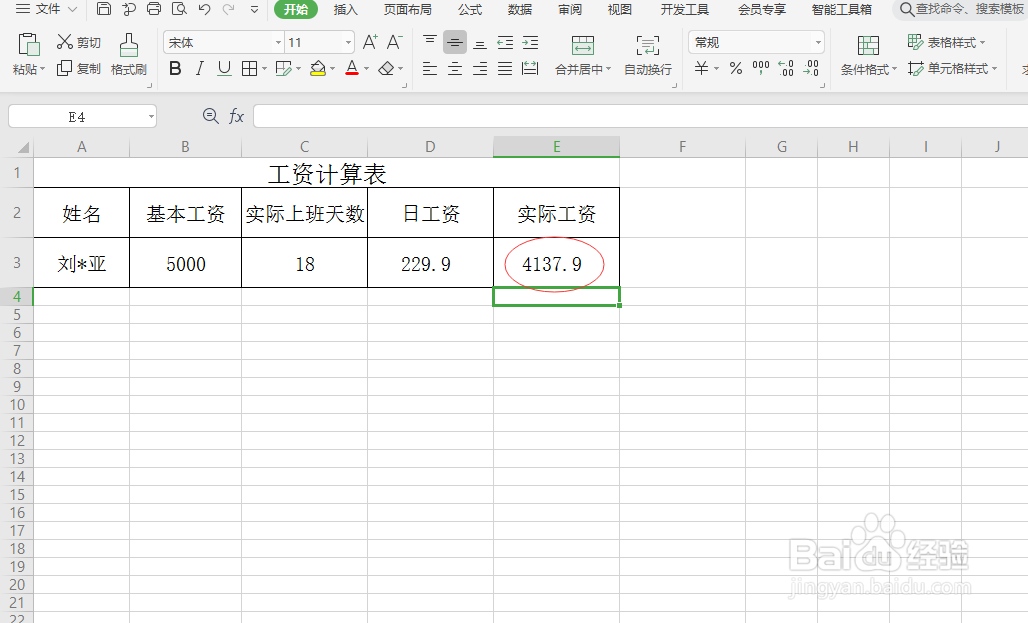Apply red font color
The width and height of the screenshot is (1028, 623).
[x=352, y=69]
